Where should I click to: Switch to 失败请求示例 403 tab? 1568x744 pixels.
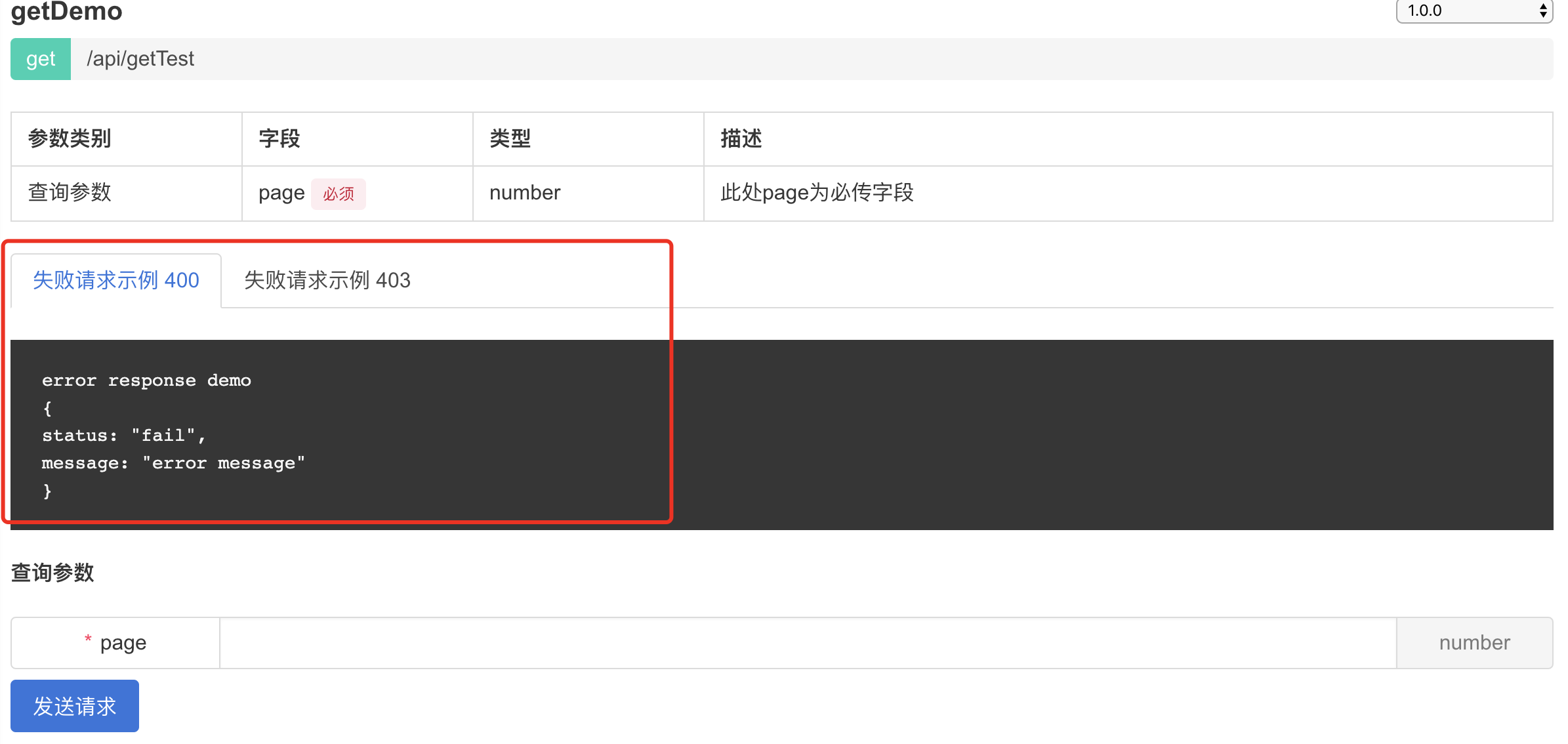[x=327, y=280]
